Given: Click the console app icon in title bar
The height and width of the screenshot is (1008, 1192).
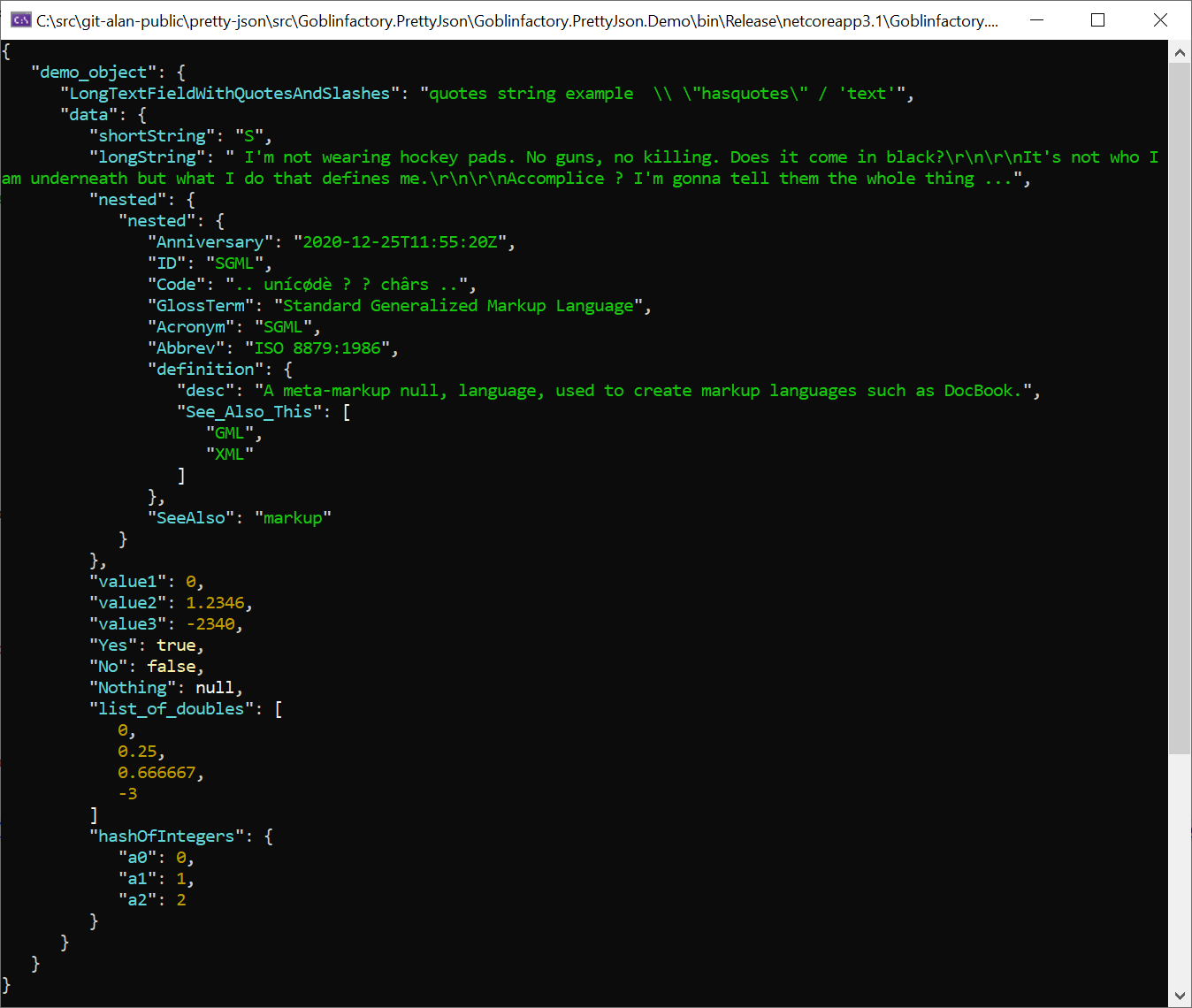Looking at the screenshot, I should 21,19.
